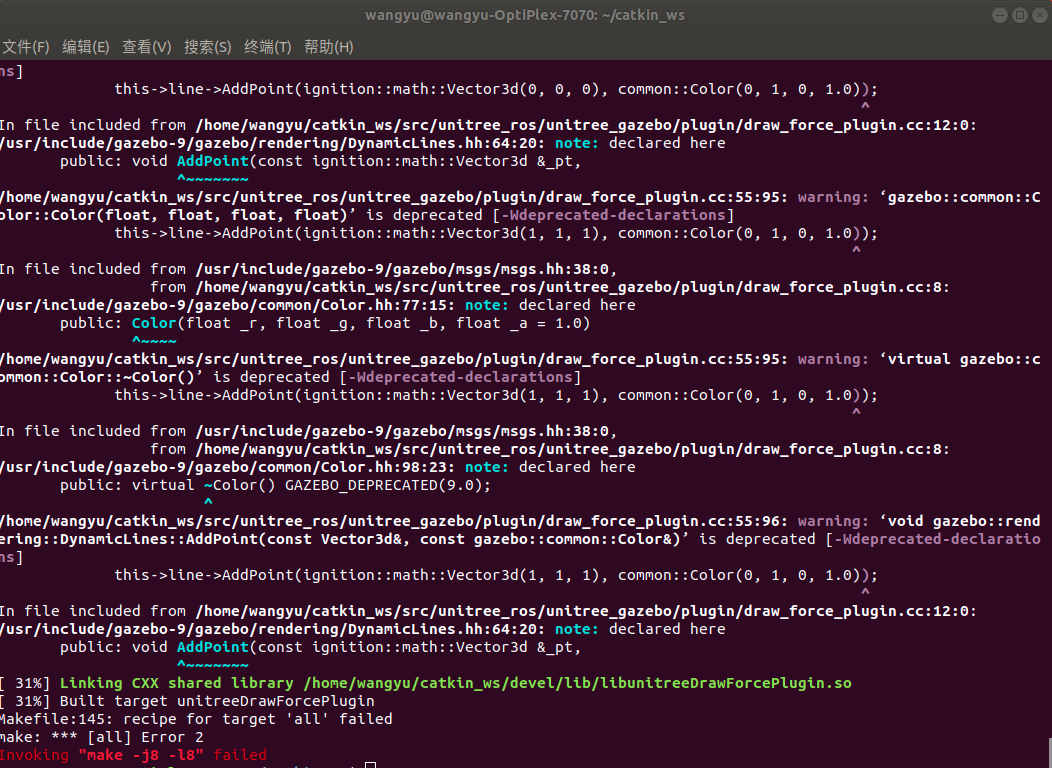Open the 查看(V) menu

[146, 47]
